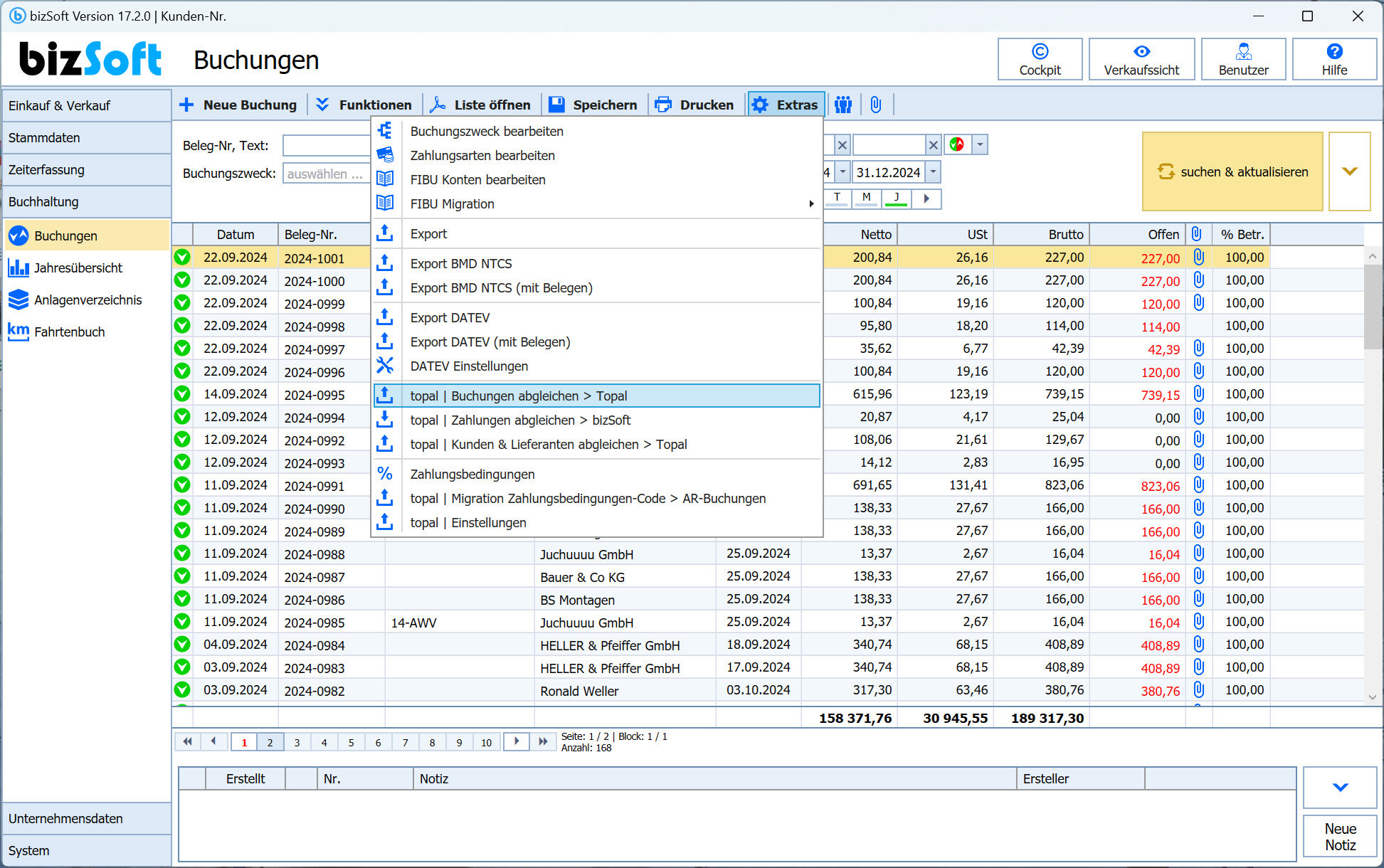
Task: Open System section at bottom
Action: [86, 850]
